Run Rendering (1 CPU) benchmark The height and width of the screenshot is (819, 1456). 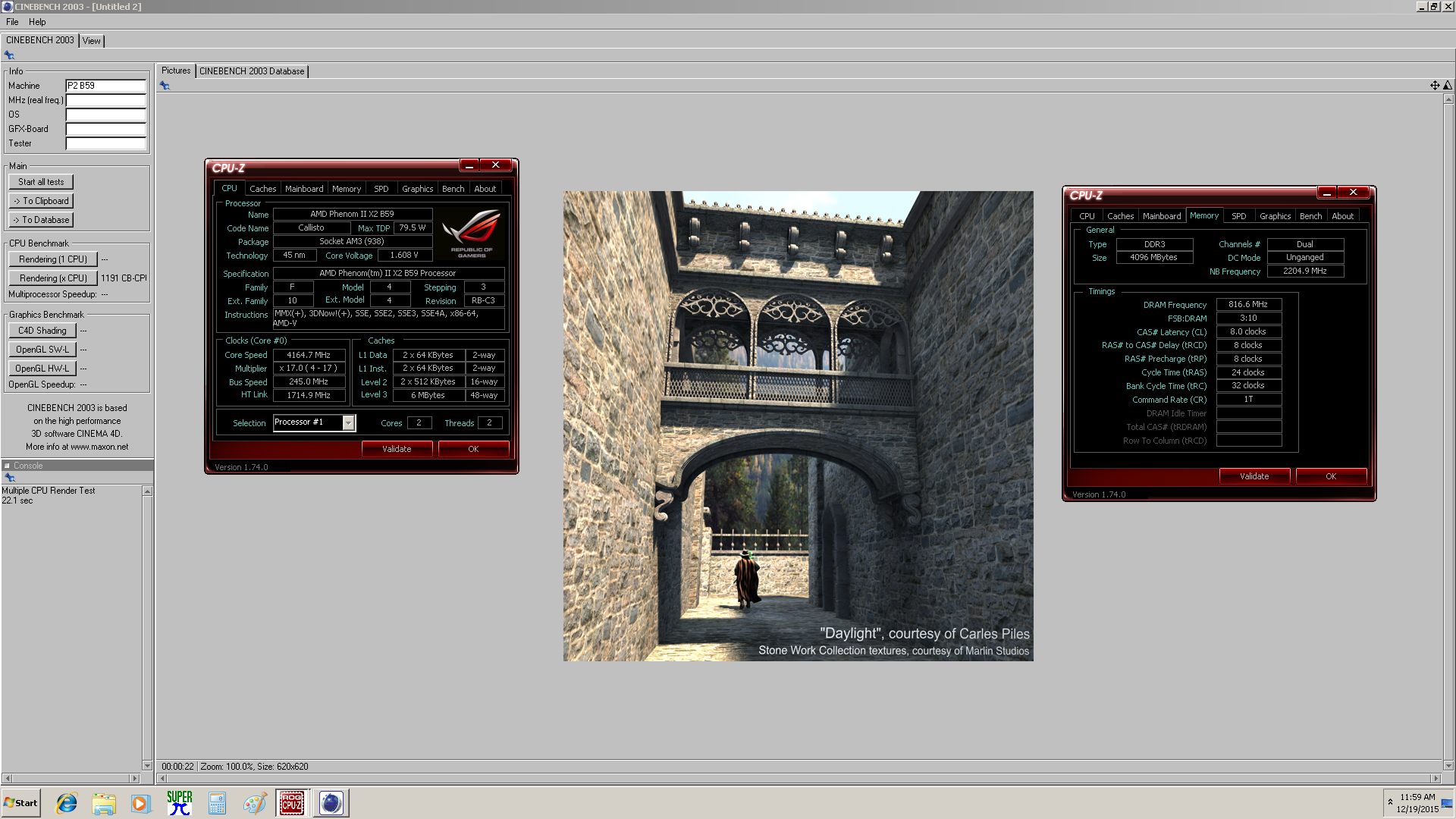click(x=53, y=259)
